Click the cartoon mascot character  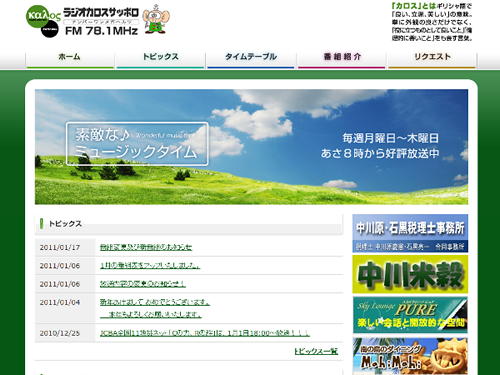[x=156, y=19]
